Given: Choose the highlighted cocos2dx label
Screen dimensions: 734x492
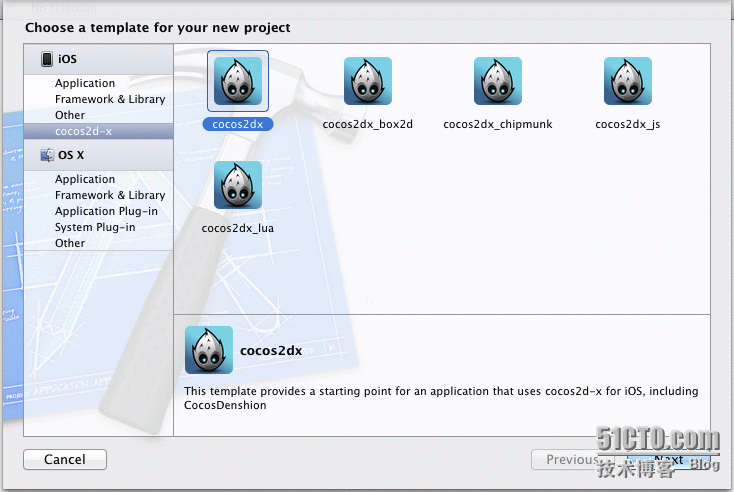Looking at the screenshot, I should [x=238, y=124].
